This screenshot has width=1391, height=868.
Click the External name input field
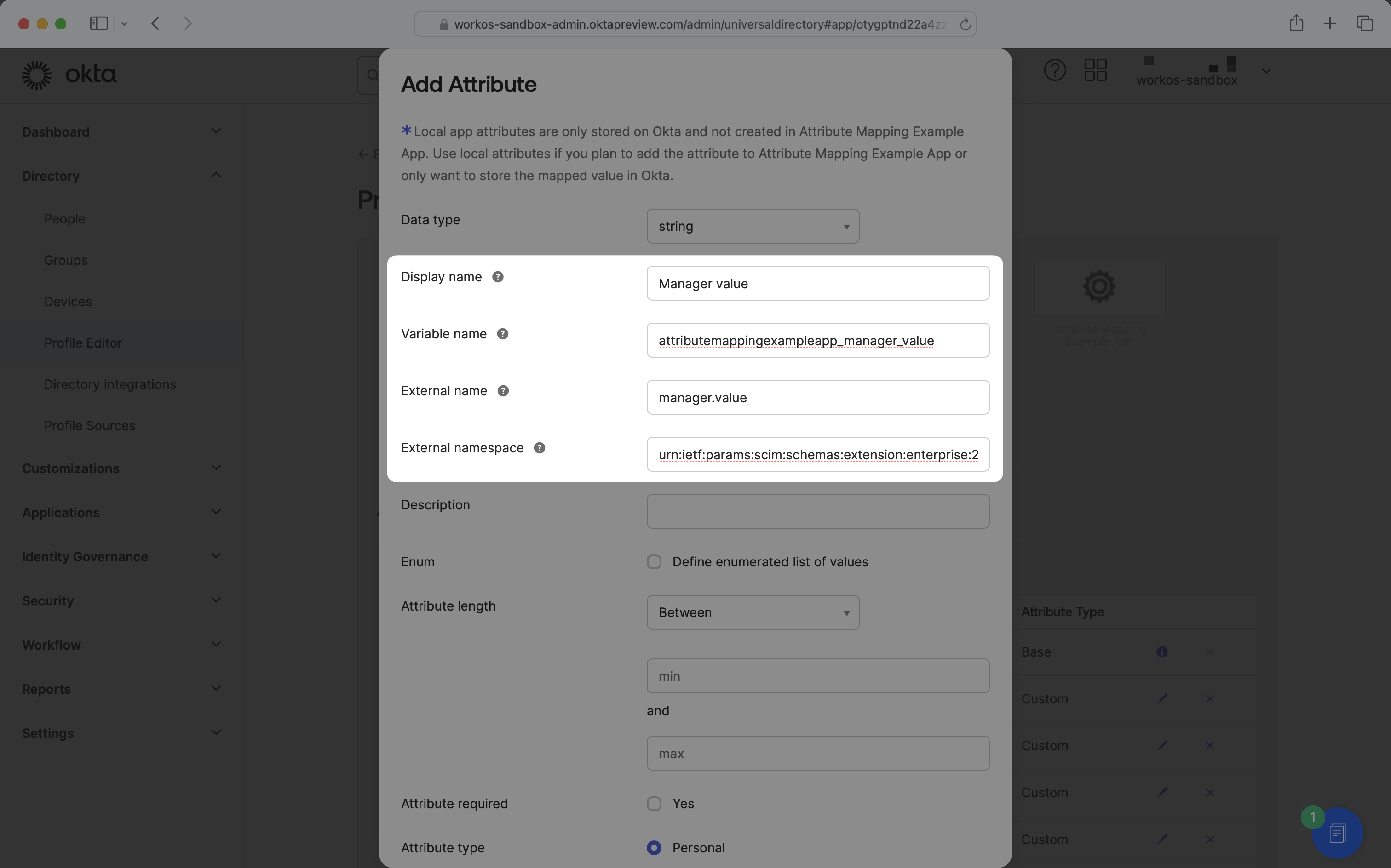pyautogui.click(x=817, y=397)
